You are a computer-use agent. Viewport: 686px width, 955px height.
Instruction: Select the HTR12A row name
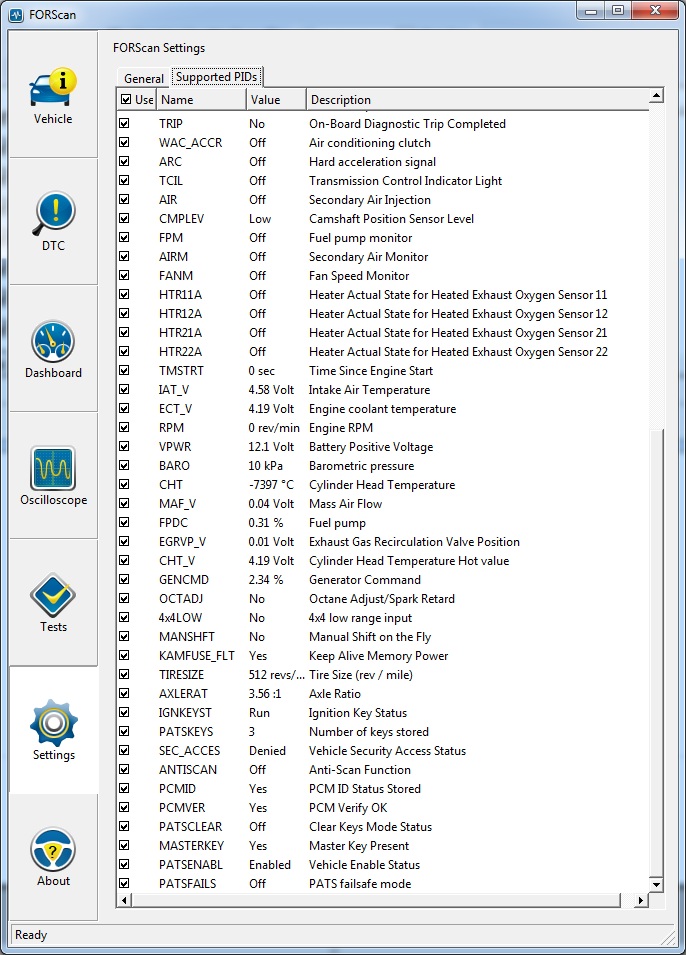(x=180, y=314)
